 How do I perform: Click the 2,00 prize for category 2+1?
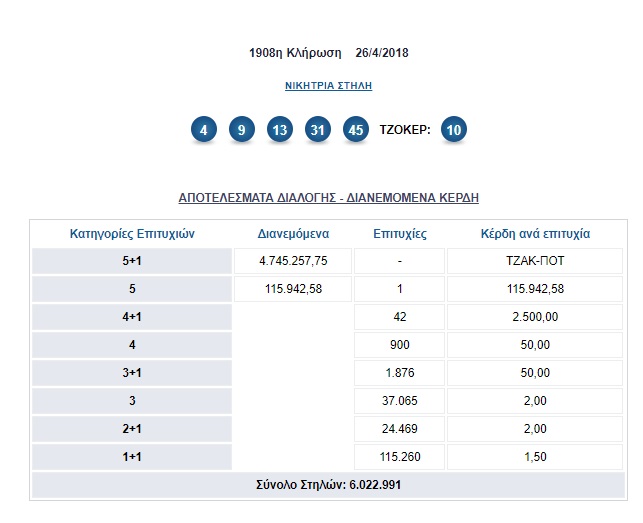point(535,429)
